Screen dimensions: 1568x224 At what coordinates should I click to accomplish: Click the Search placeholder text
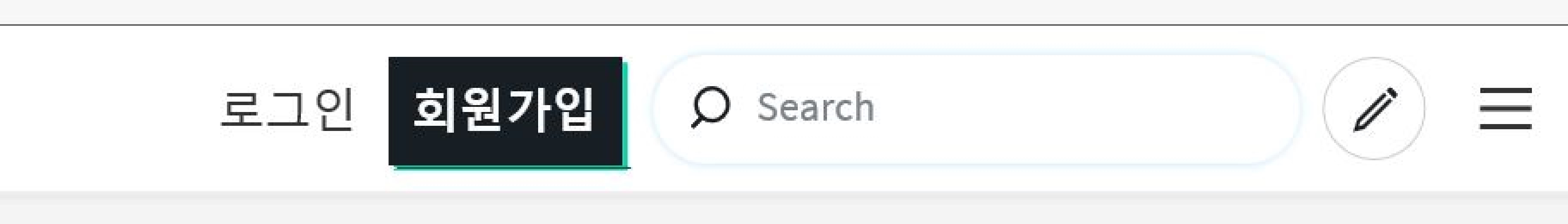point(816,107)
